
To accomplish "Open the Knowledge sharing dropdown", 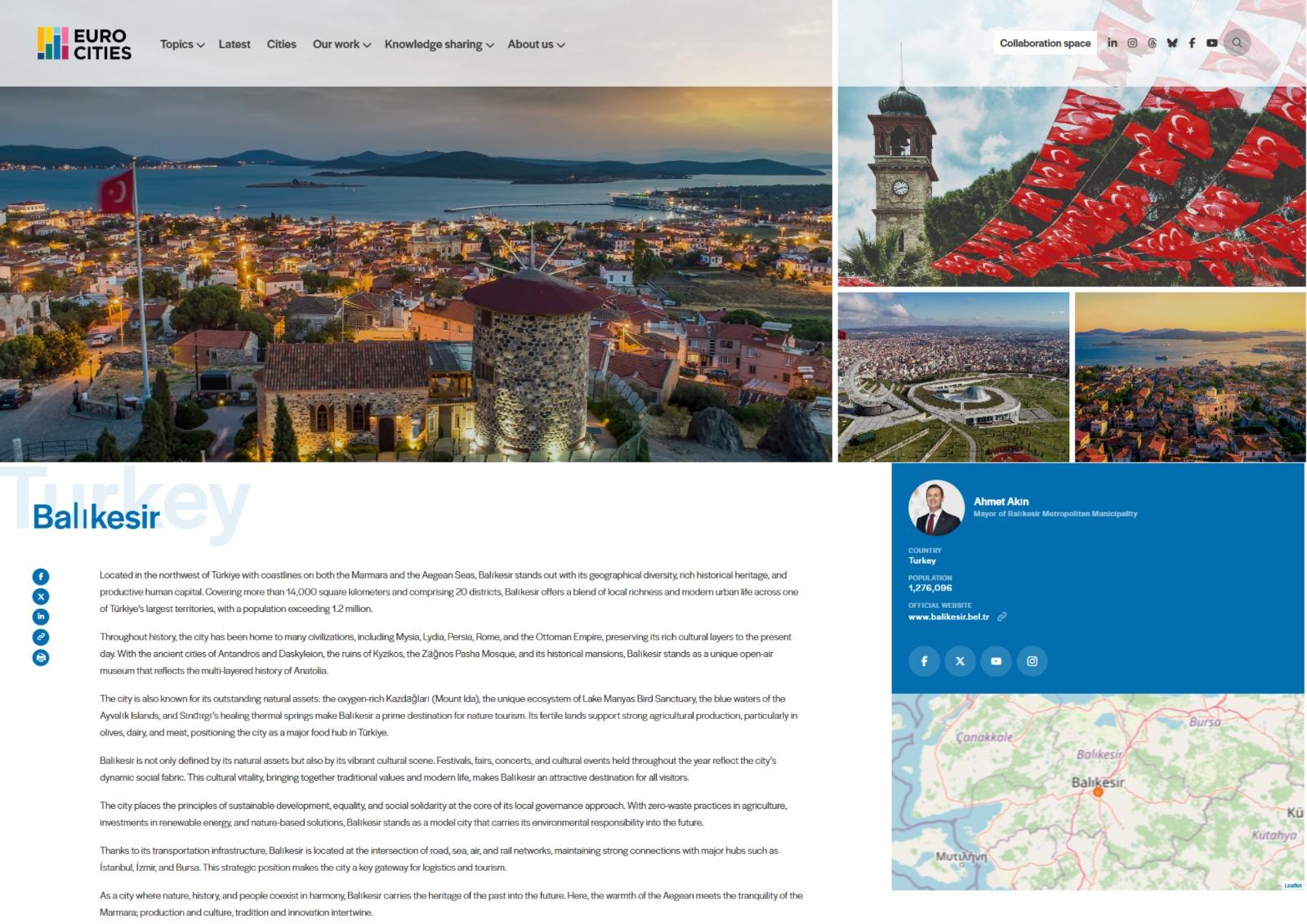I will click(x=439, y=45).
